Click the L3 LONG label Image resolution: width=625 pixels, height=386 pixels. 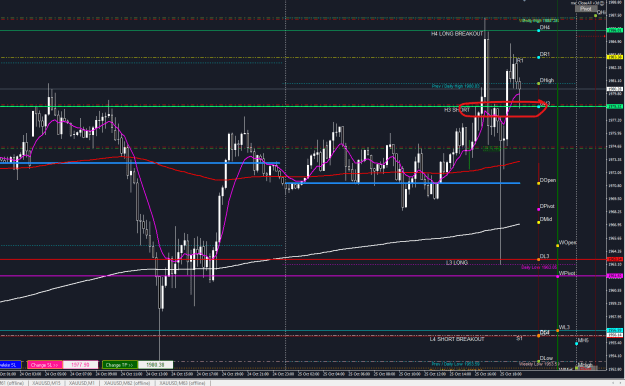(457, 263)
